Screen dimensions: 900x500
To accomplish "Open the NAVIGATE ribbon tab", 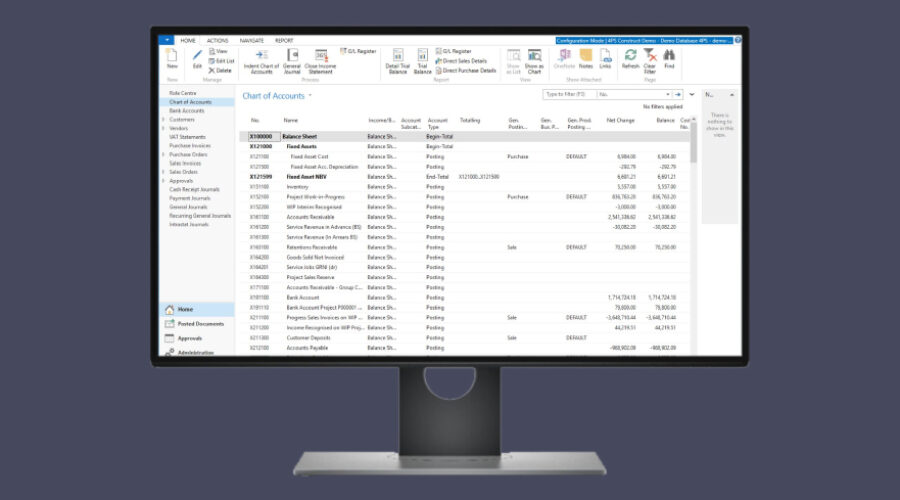I will coord(250,41).
